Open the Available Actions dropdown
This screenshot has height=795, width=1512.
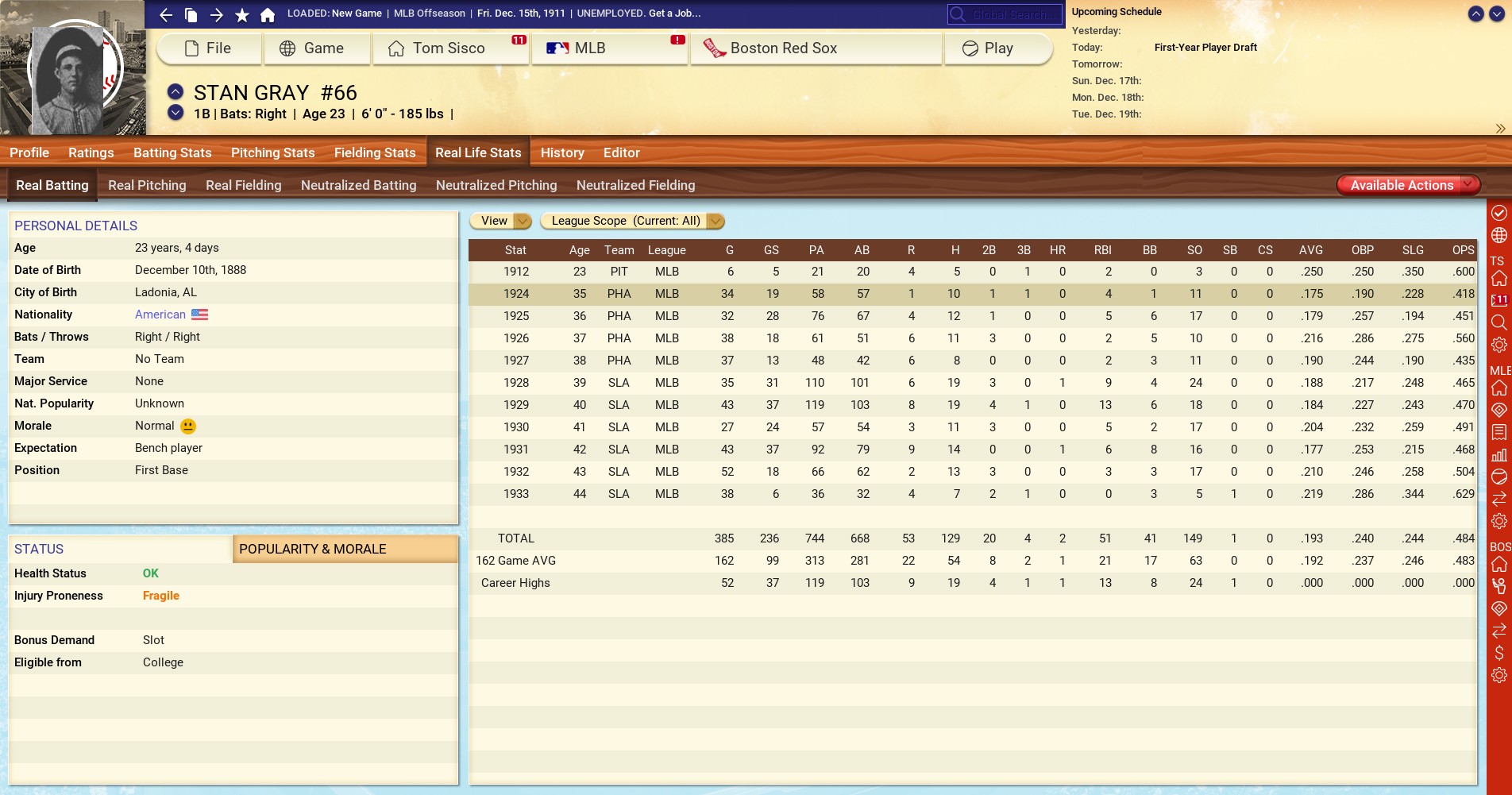click(x=1408, y=185)
